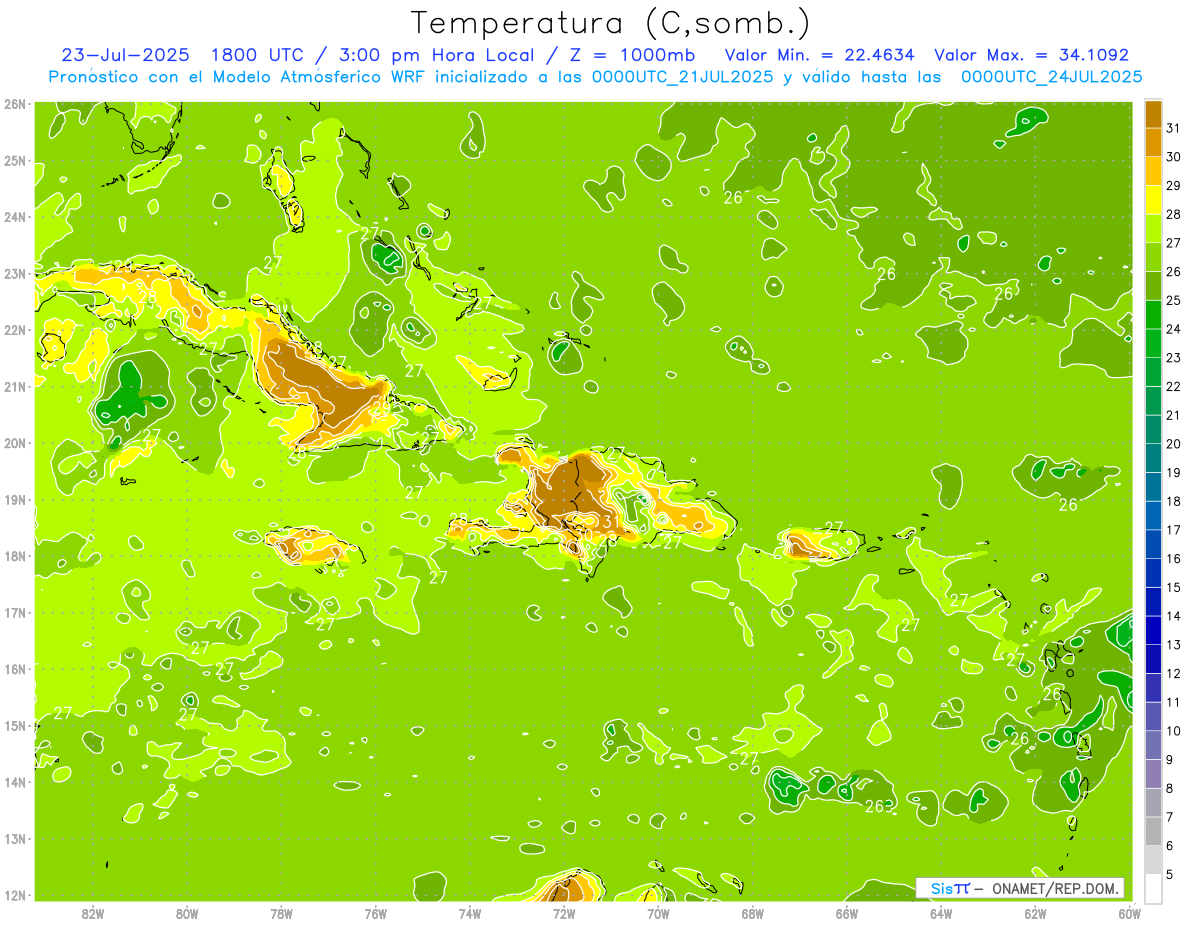Viewport: 1200px width, 927px height.
Task: Click the legend scale value '20'
Action: [1174, 444]
